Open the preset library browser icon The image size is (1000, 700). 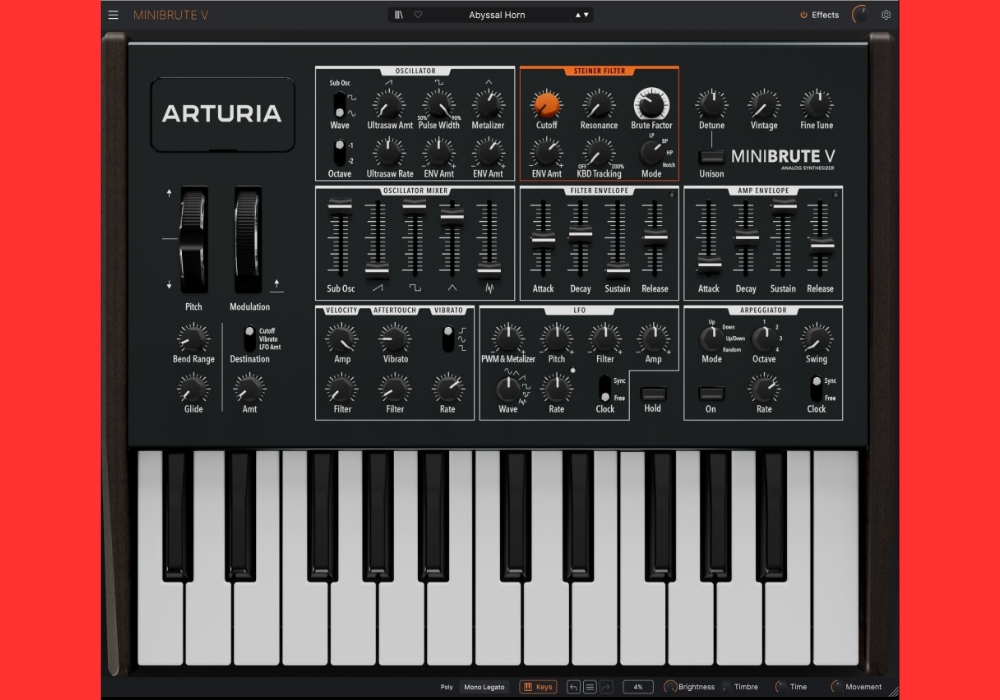pyautogui.click(x=399, y=15)
